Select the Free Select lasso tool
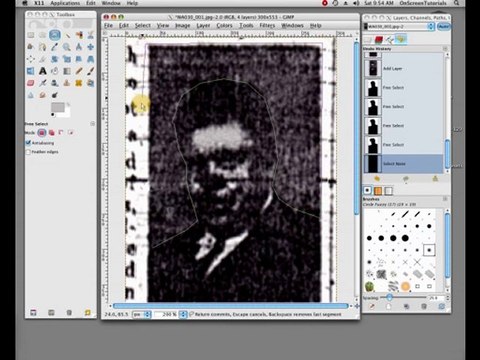 click(55, 35)
